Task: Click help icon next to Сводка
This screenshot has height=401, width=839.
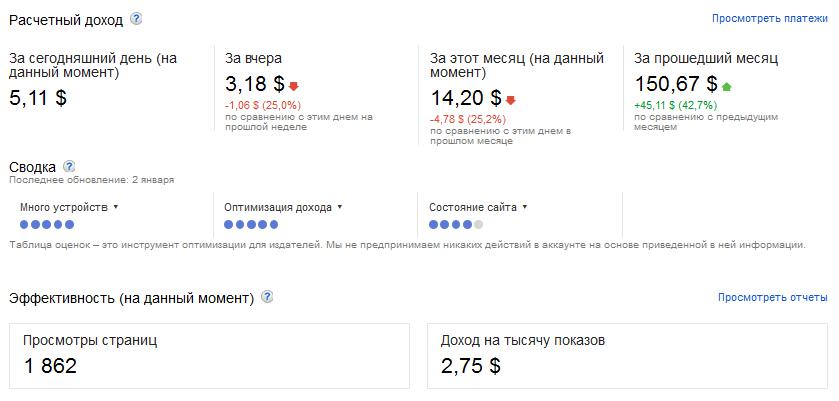Action: pos(69,166)
